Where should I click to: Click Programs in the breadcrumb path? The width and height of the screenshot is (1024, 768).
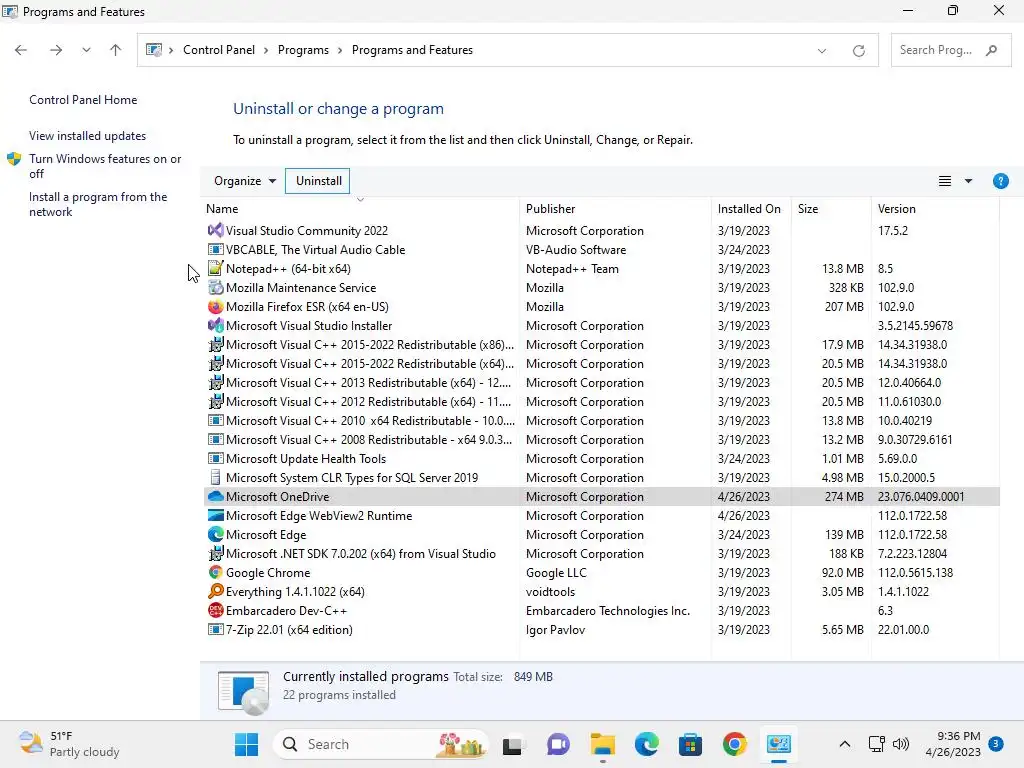[x=303, y=50]
